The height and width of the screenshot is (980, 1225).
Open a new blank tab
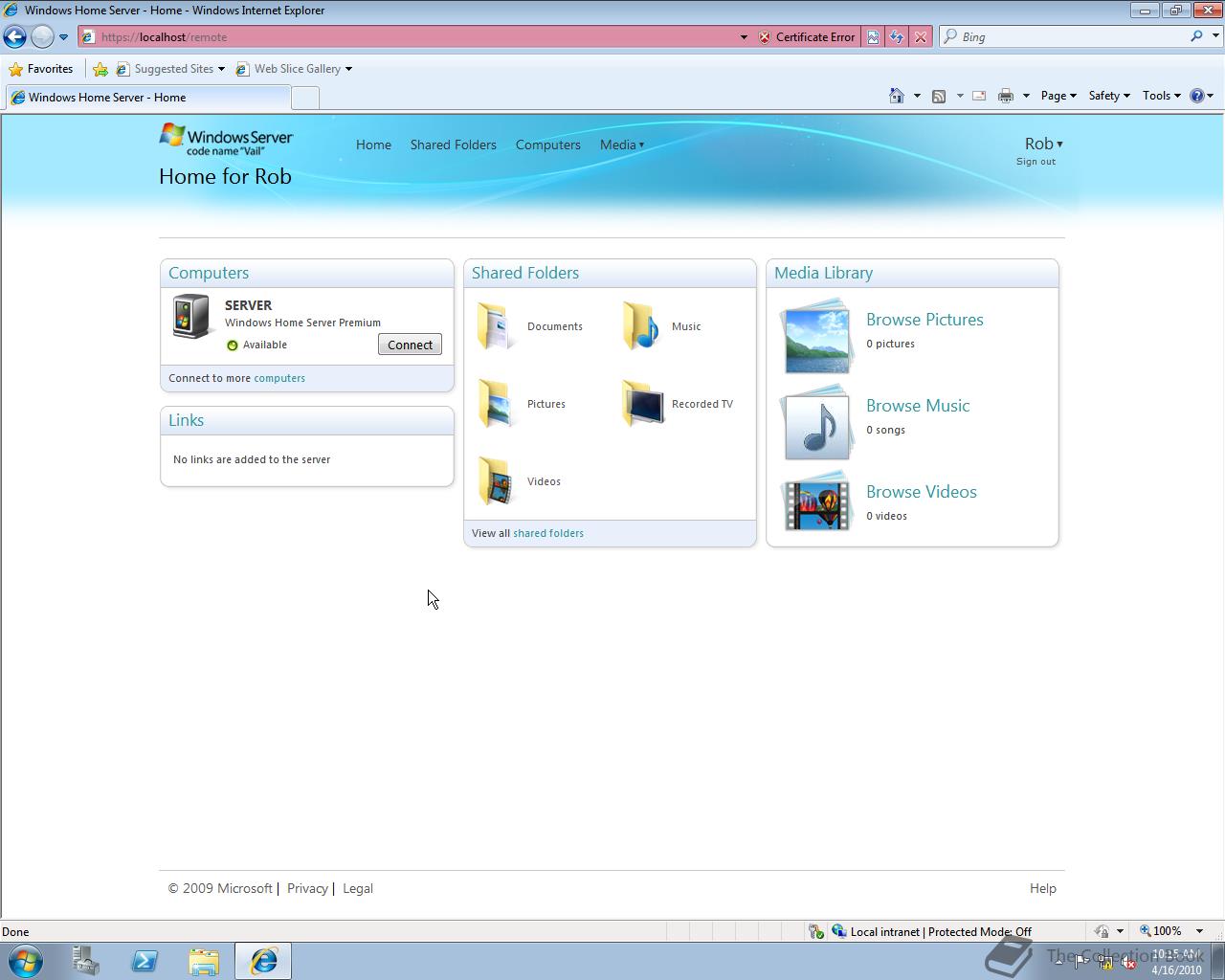click(304, 98)
